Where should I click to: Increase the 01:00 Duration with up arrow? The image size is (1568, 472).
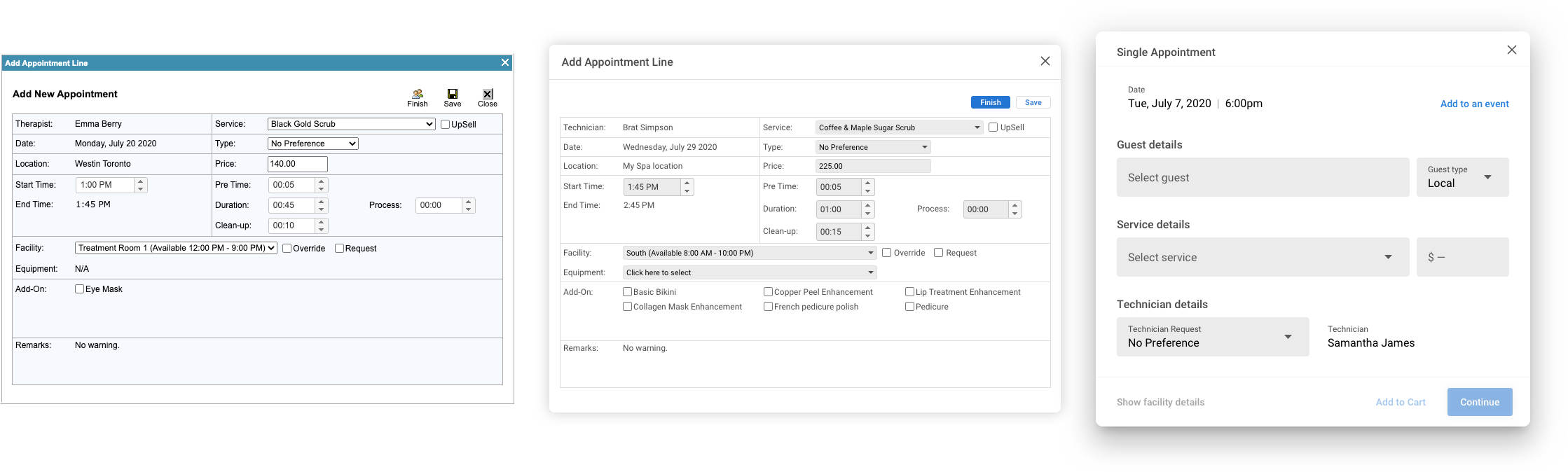tap(867, 205)
